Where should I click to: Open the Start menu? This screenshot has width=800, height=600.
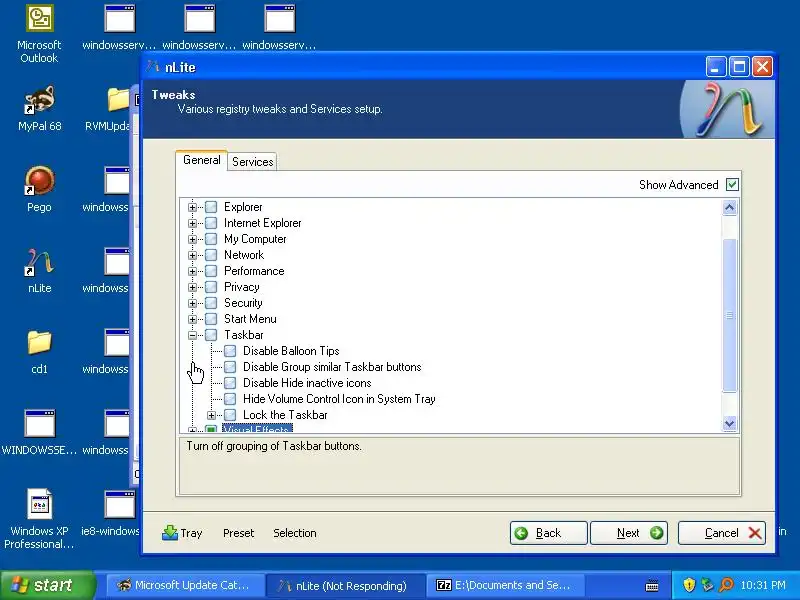pyautogui.click(x=47, y=585)
